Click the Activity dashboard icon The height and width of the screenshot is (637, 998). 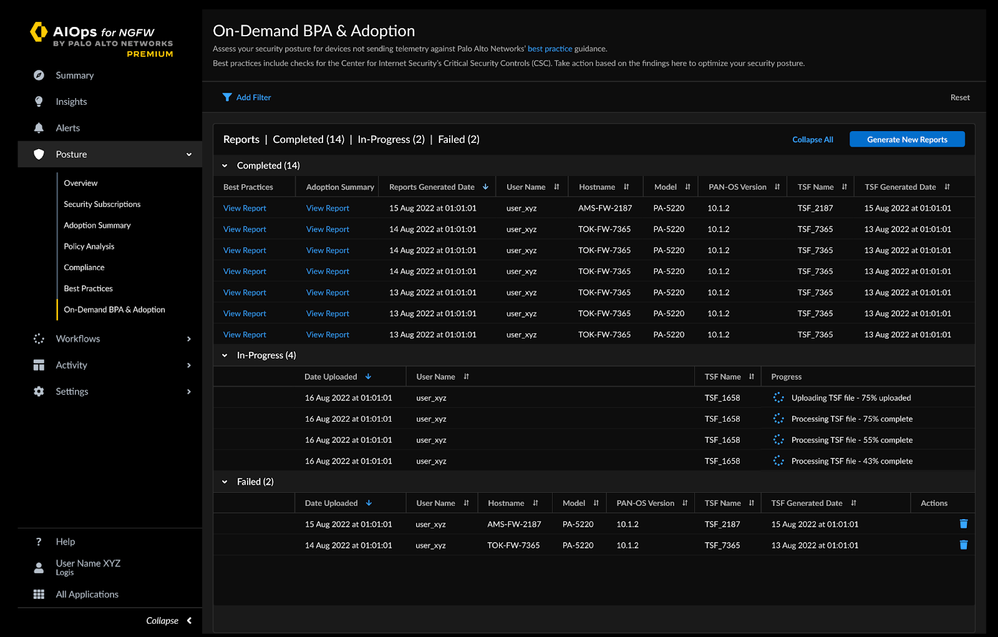tap(39, 366)
